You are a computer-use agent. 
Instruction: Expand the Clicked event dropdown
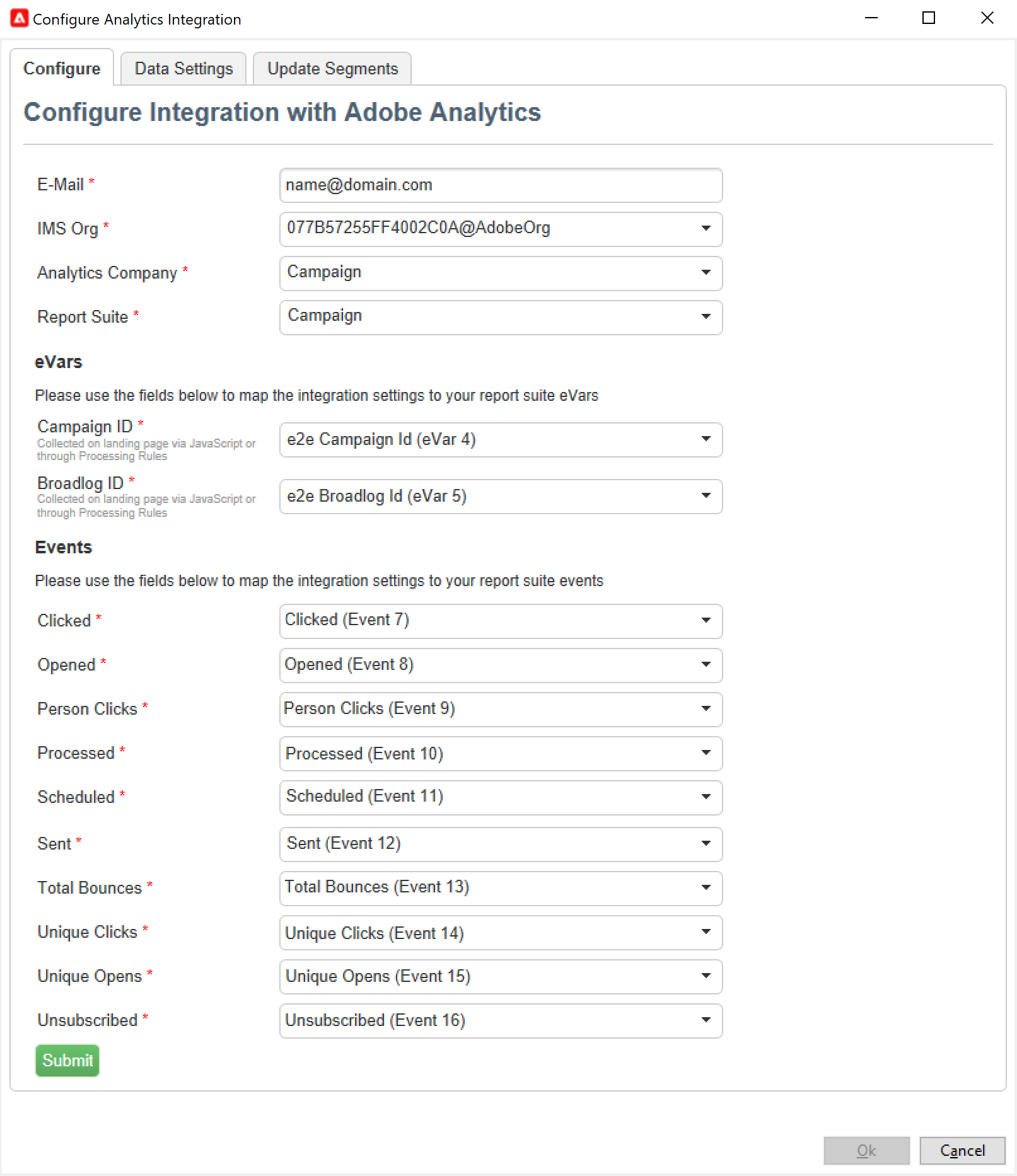[x=501, y=620]
